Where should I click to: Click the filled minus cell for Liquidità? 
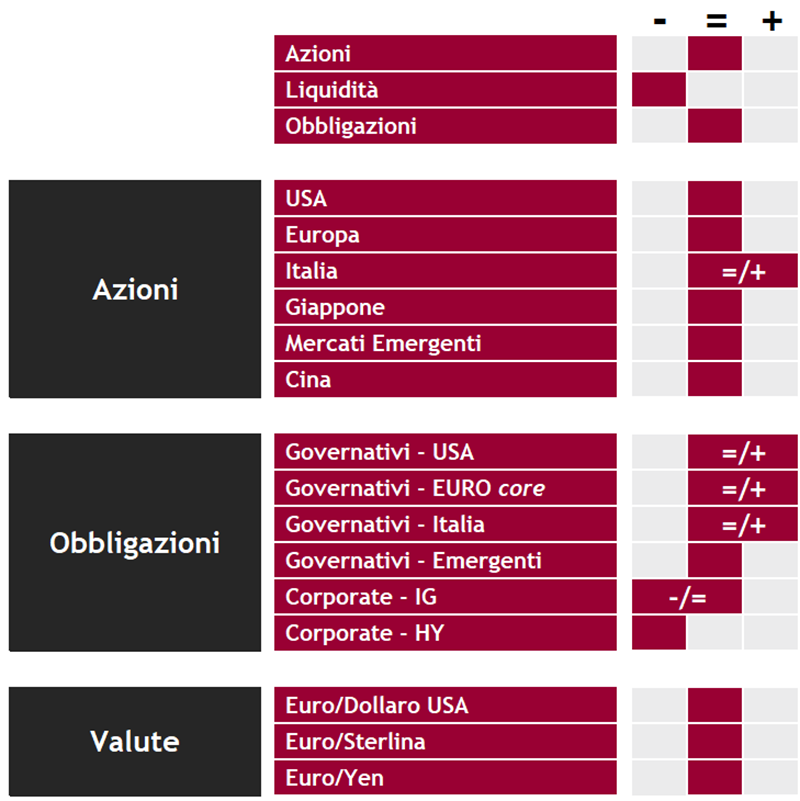tap(658, 90)
